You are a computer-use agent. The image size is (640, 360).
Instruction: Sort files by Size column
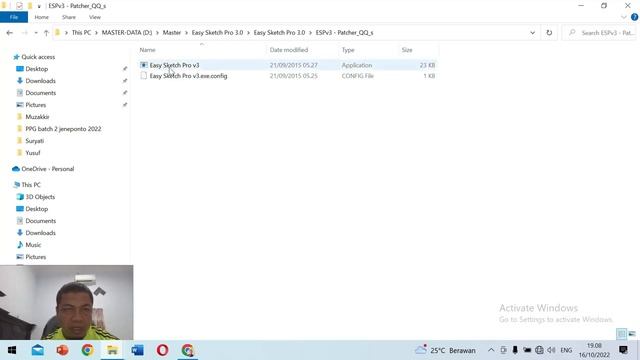click(x=407, y=50)
